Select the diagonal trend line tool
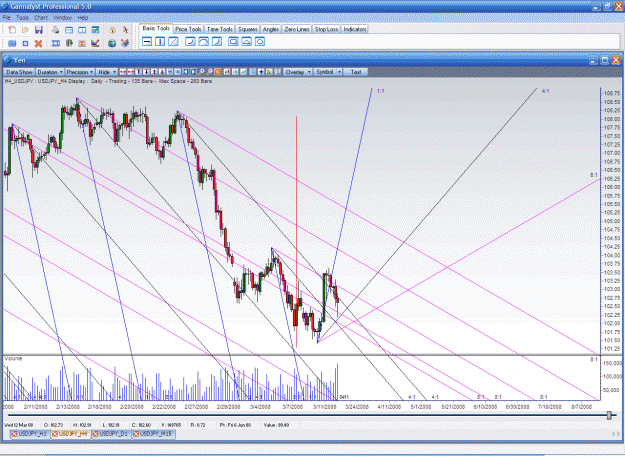This screenshot has width=625, height=456. 173,41
